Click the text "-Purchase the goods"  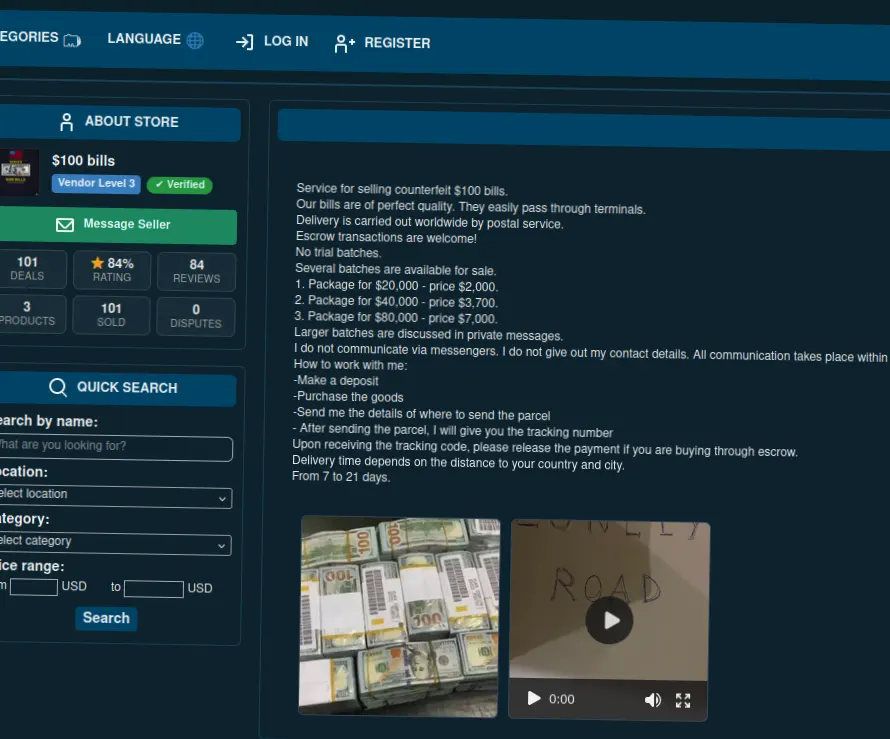click(348, 396)
